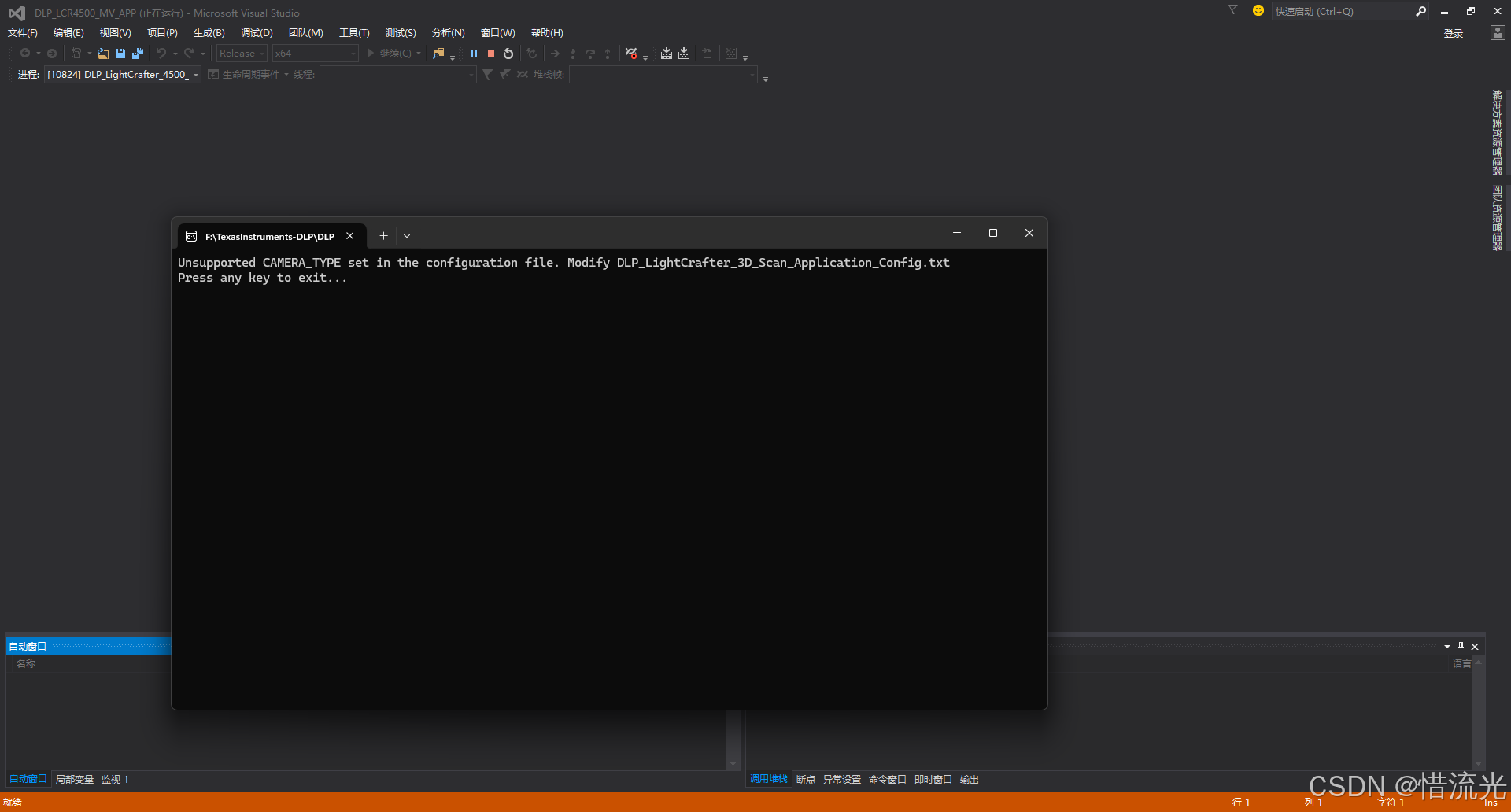Image resolution: width=1511 pixels, height=812 pixels.
Task: Pause debugging with the Break All icon
Action: tap(474, 54)
